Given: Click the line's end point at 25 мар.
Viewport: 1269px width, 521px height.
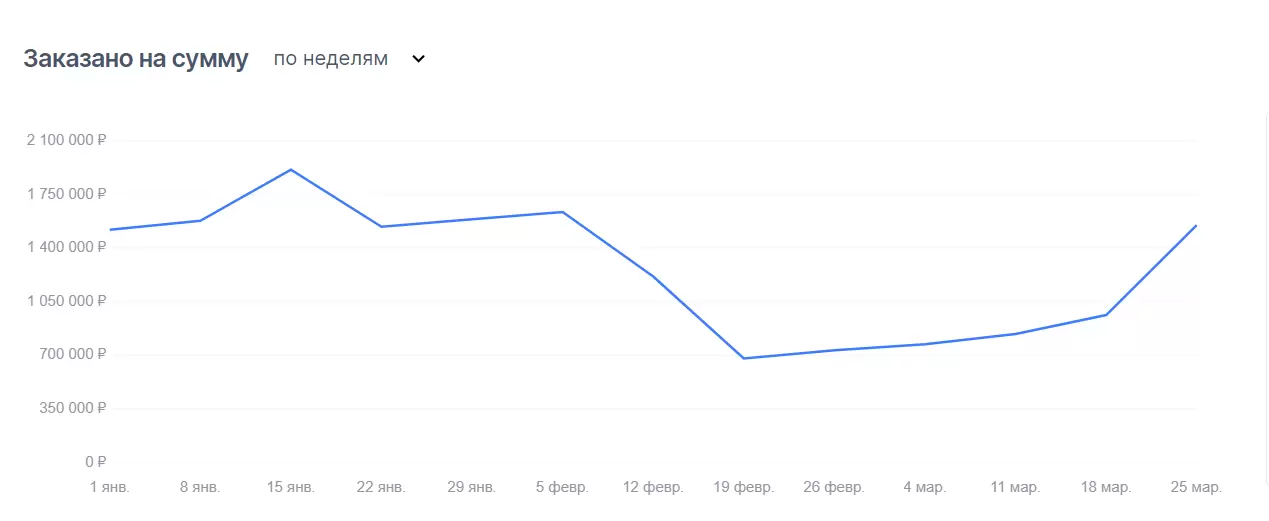Looking at the screenshot, I should tap(1196, 226).
